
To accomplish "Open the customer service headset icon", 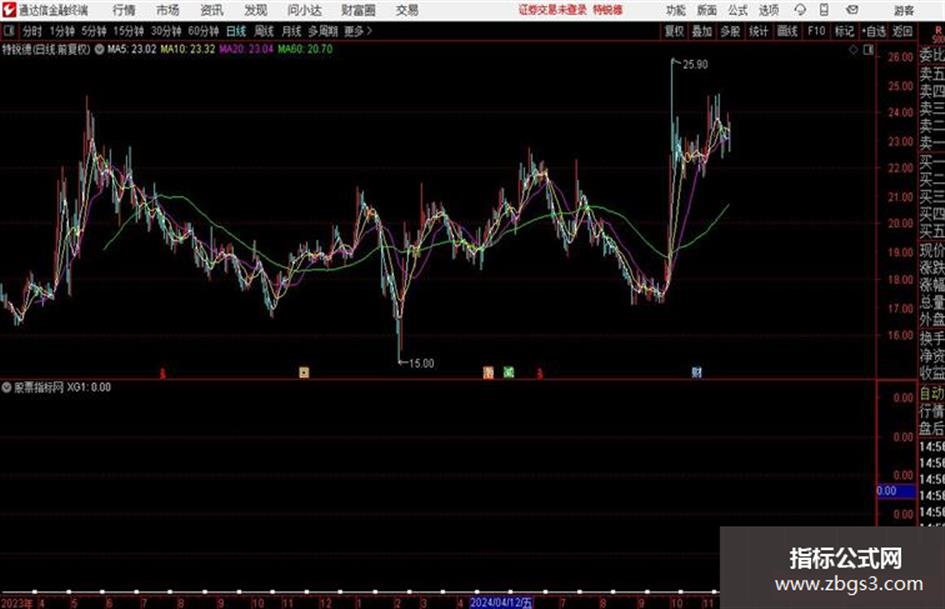I will tap(800, 10).
